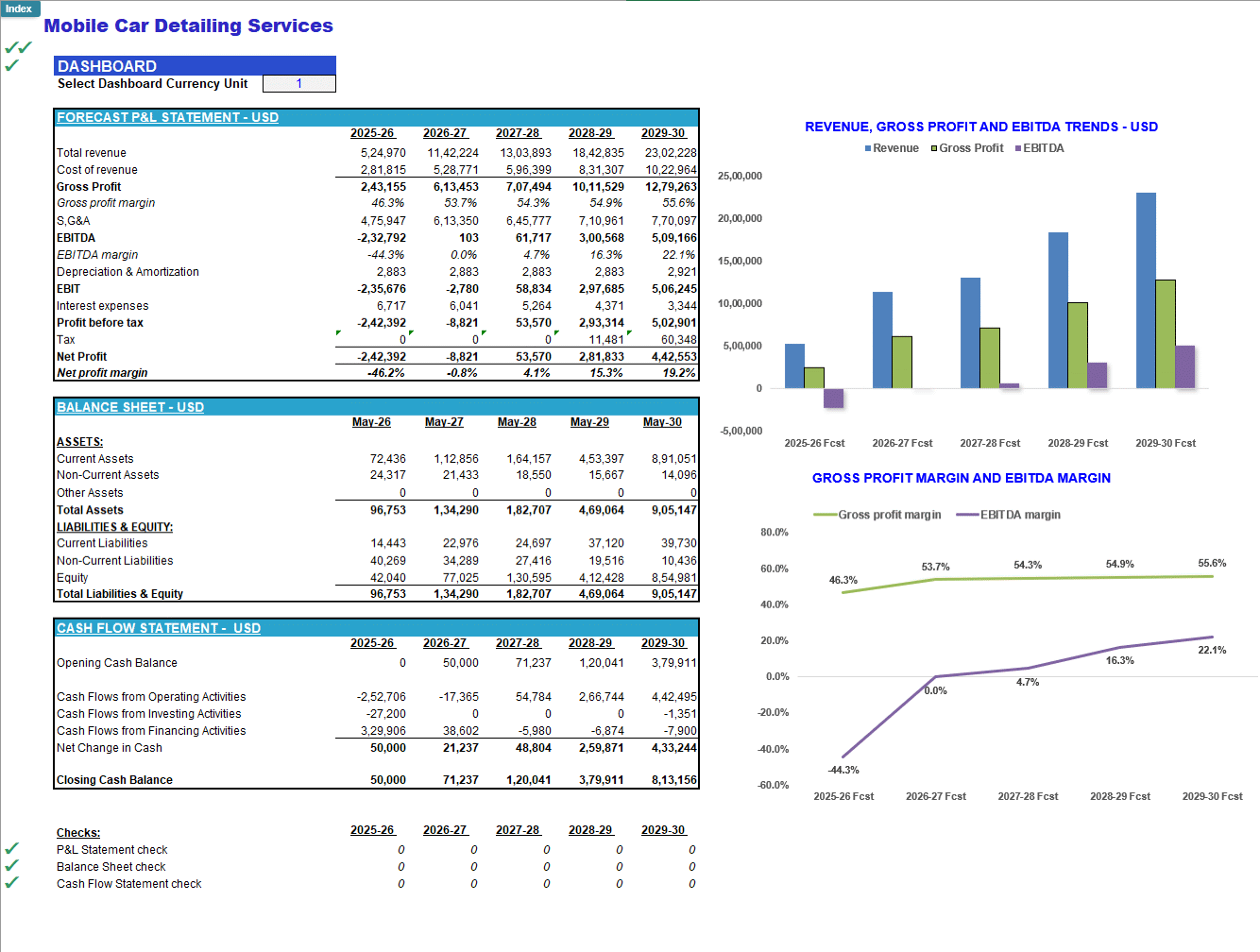Screen dimensions: 1260x952
Task: Select the 2029-30 Revenue bar in chart
Action: pos(1146,290)
